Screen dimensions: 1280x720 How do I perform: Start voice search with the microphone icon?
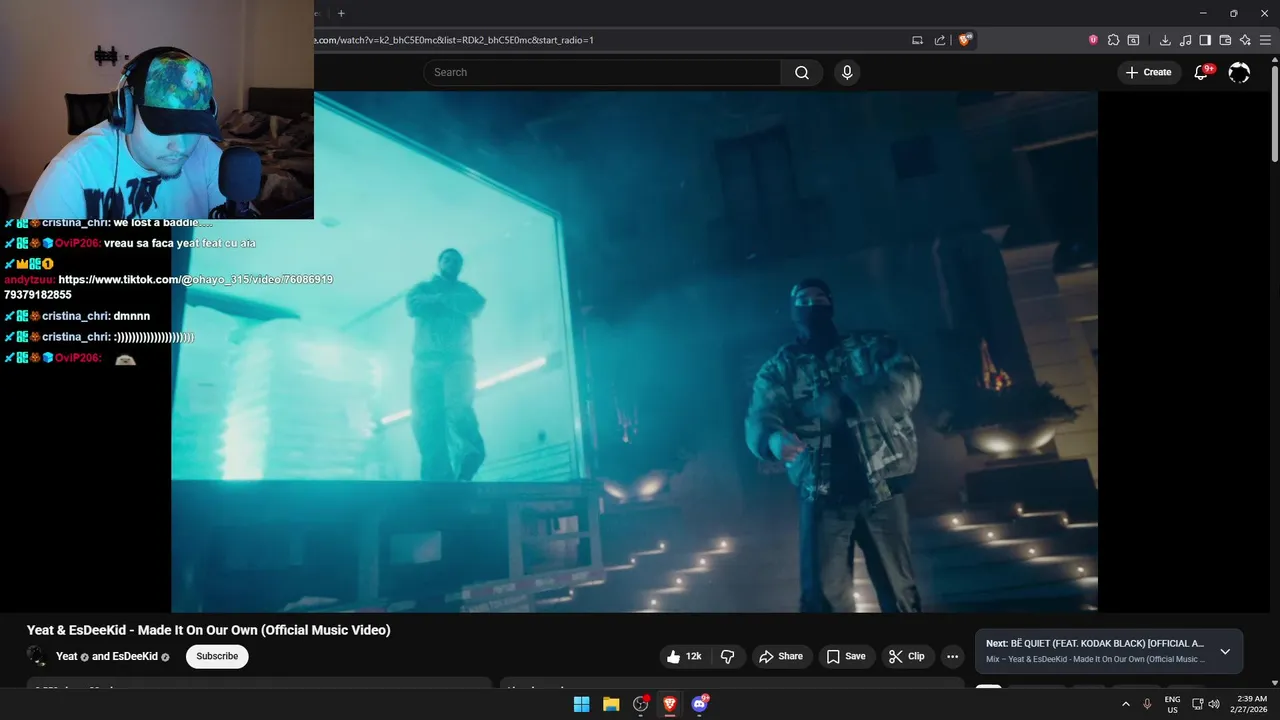point(847,72)
